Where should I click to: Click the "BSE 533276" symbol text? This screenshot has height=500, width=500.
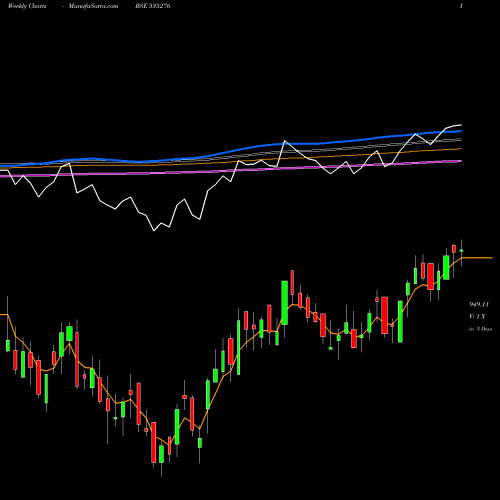point(153,6)
